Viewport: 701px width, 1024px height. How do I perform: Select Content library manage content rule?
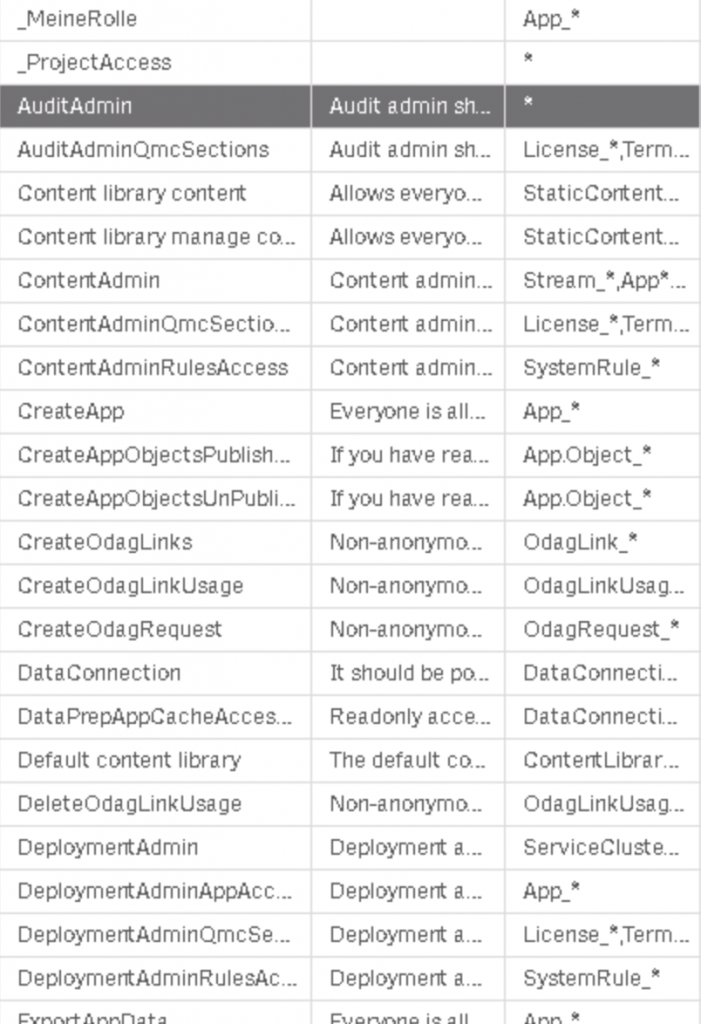click(156, 237)
